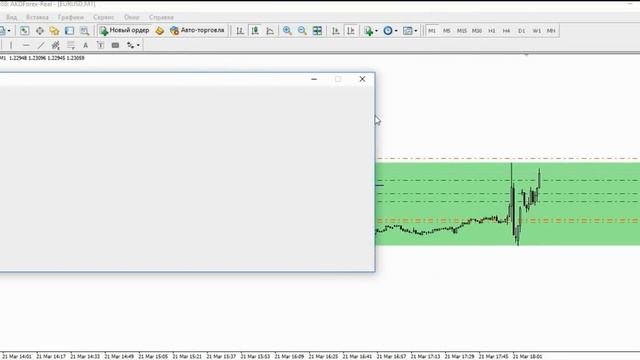Close the blank dialog window

[x=362, y=79]
